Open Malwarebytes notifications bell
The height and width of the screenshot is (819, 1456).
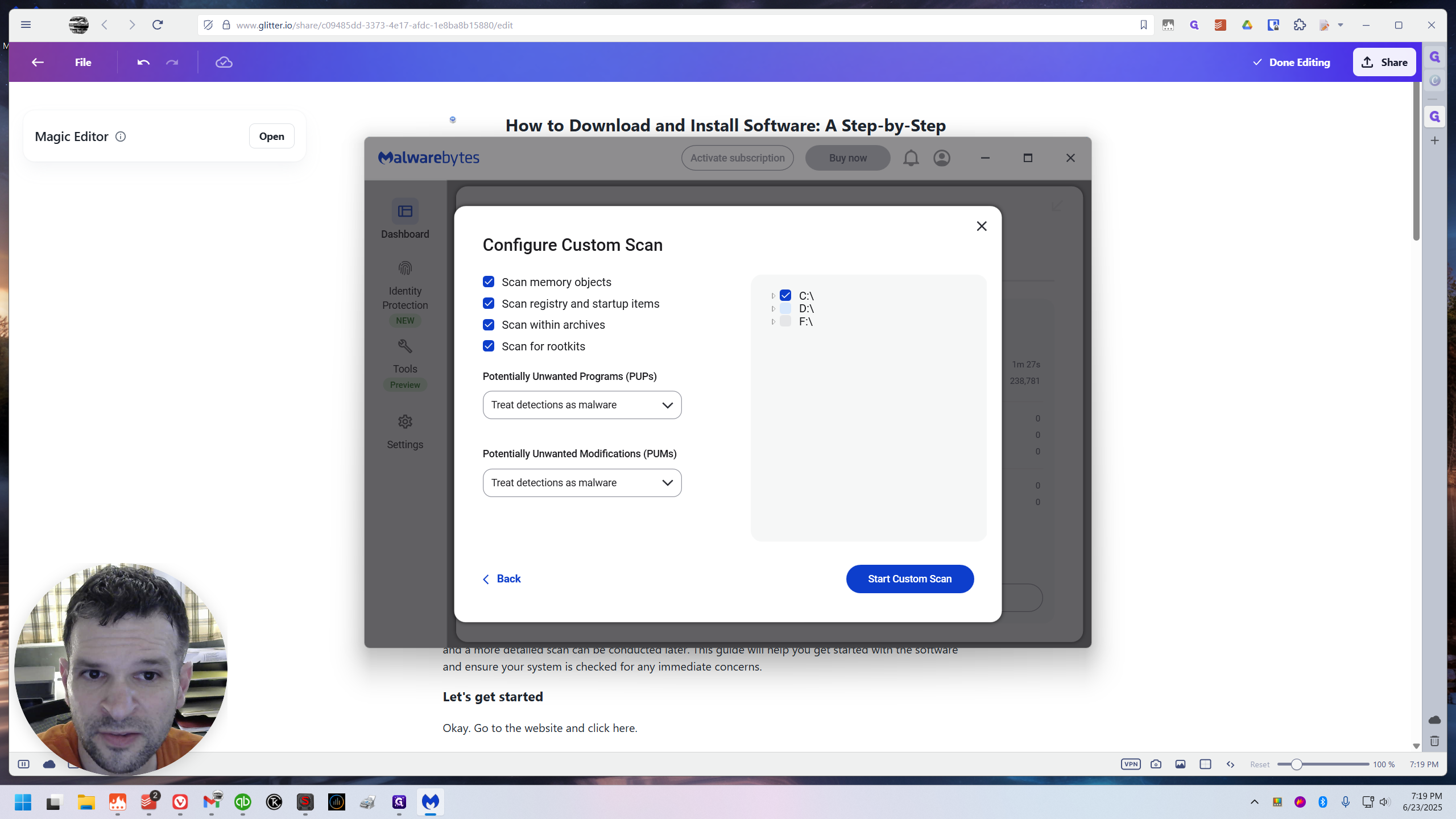(x=911, y=158)
